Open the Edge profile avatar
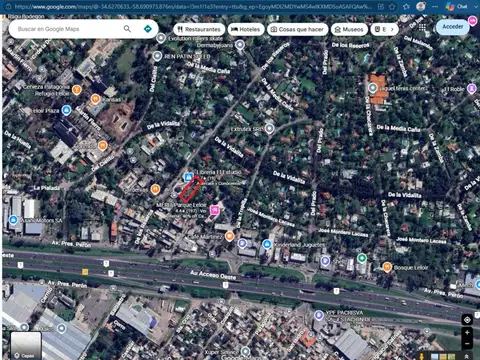 pyautogui.click(x=421, y=6)
